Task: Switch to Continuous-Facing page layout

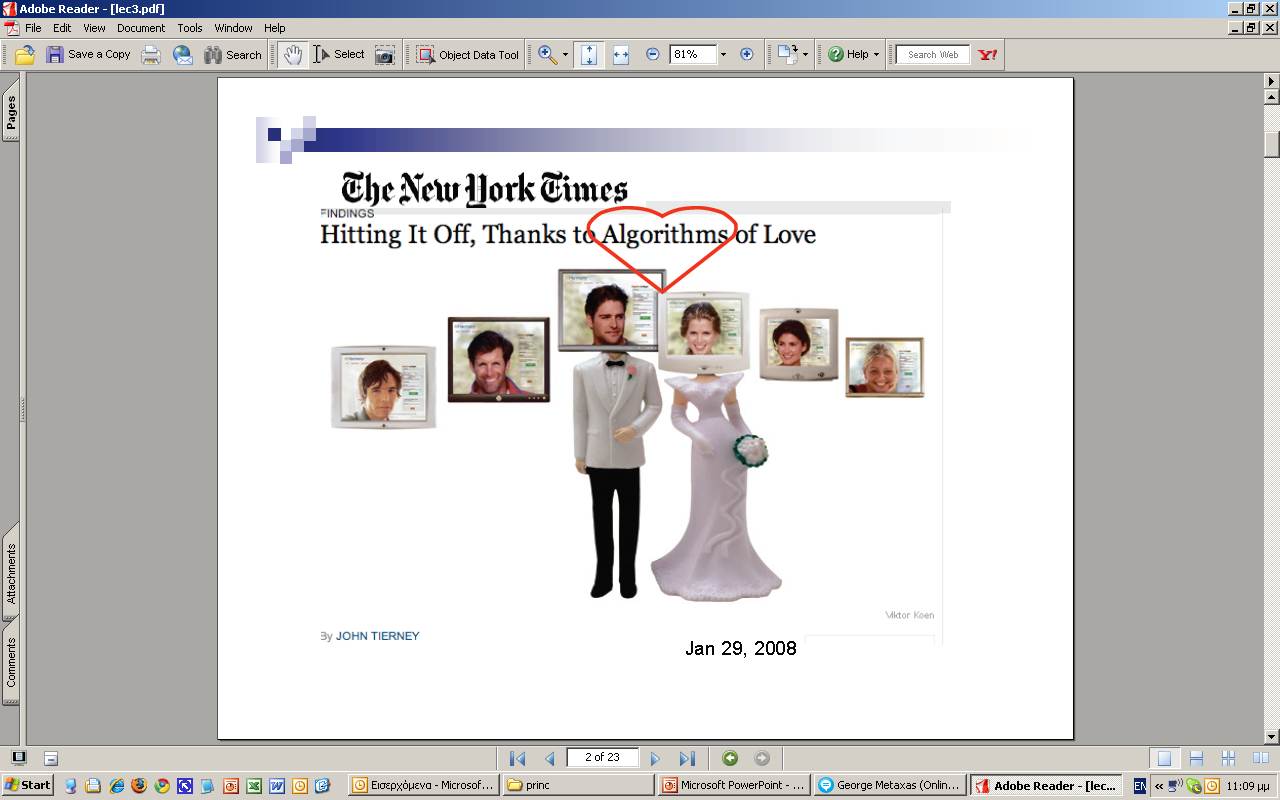Action: pos(1229,758)
